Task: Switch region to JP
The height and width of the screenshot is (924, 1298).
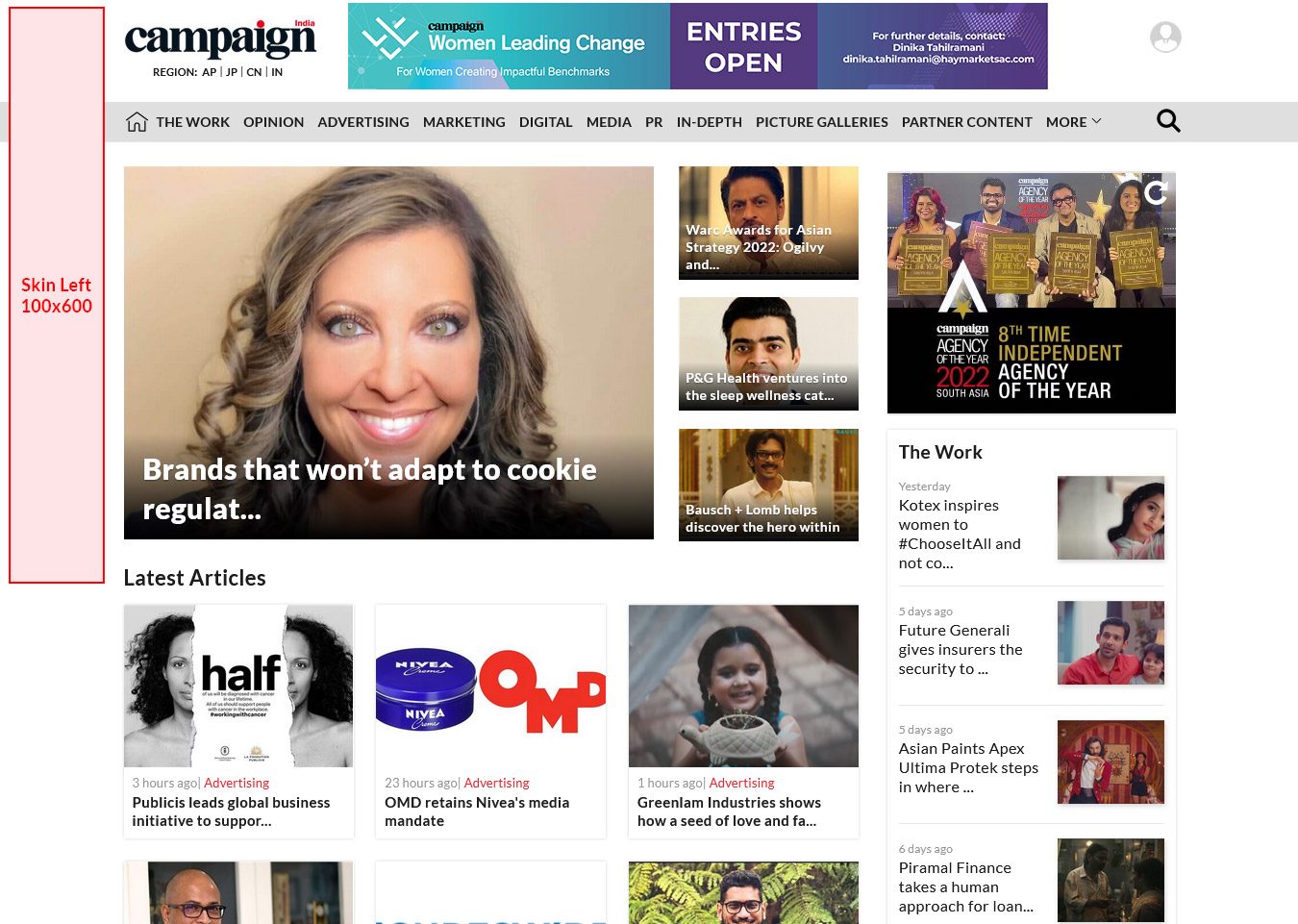Action: tap(232, 72)
